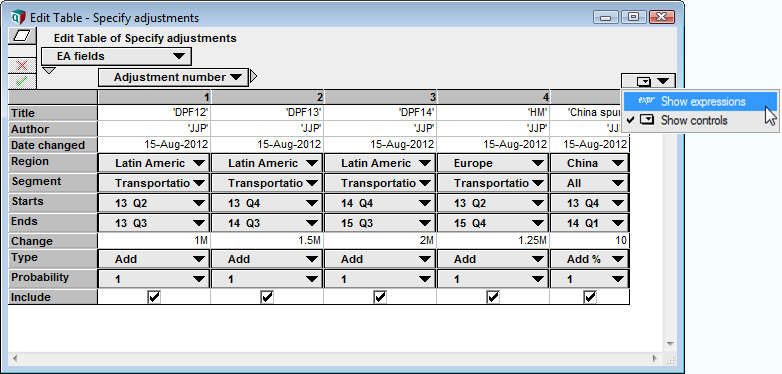The width and height of the screenshot is (782, 374).
Task: Select the Include row header
Action: click(53, 297)
